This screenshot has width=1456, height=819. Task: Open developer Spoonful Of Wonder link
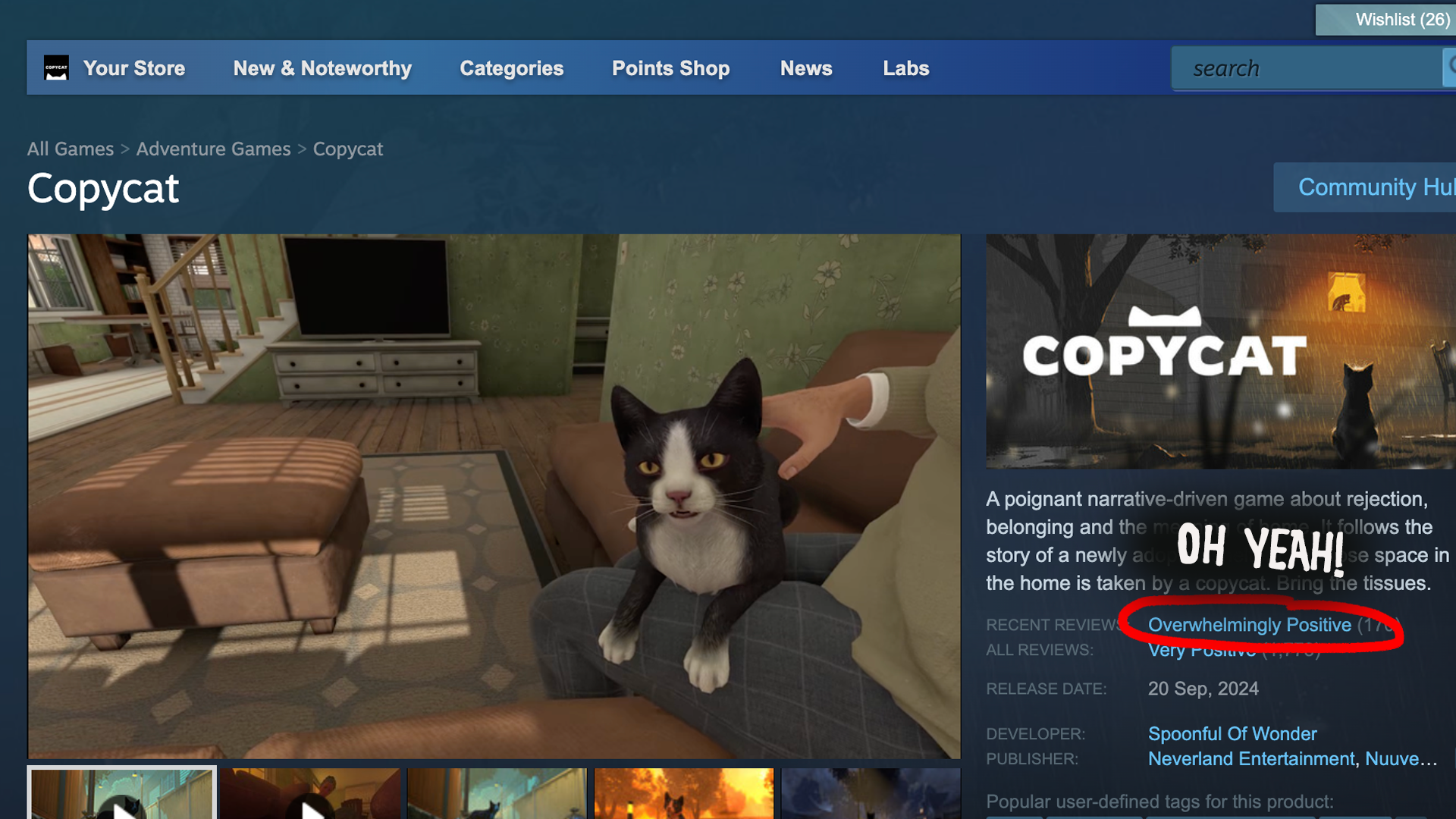click(1232, 734)
